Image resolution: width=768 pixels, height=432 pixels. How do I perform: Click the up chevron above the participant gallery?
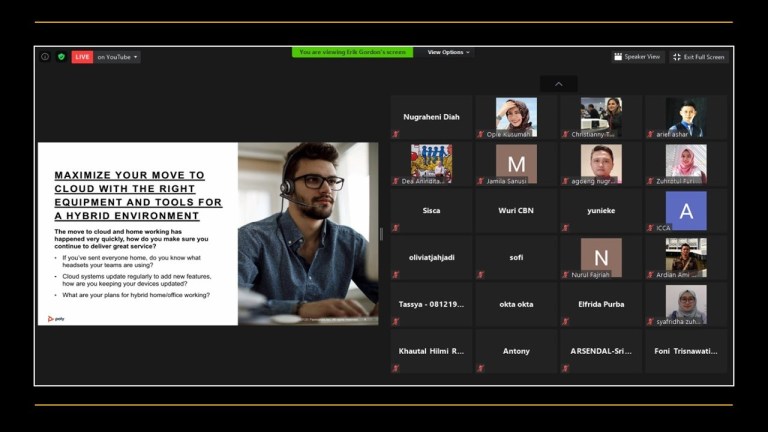558,84
